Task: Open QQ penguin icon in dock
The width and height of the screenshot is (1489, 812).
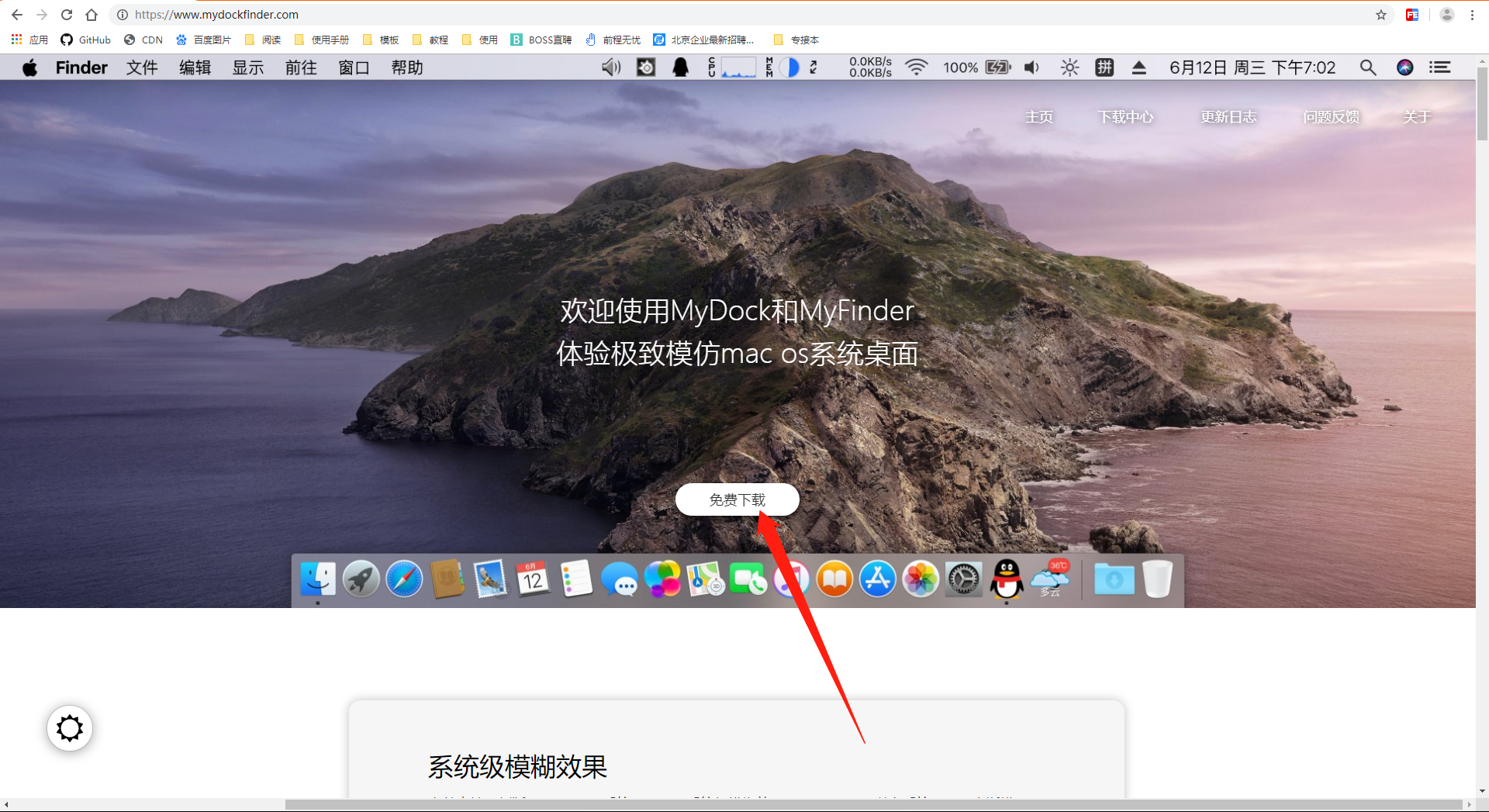Action: (x=1007, y=579)
